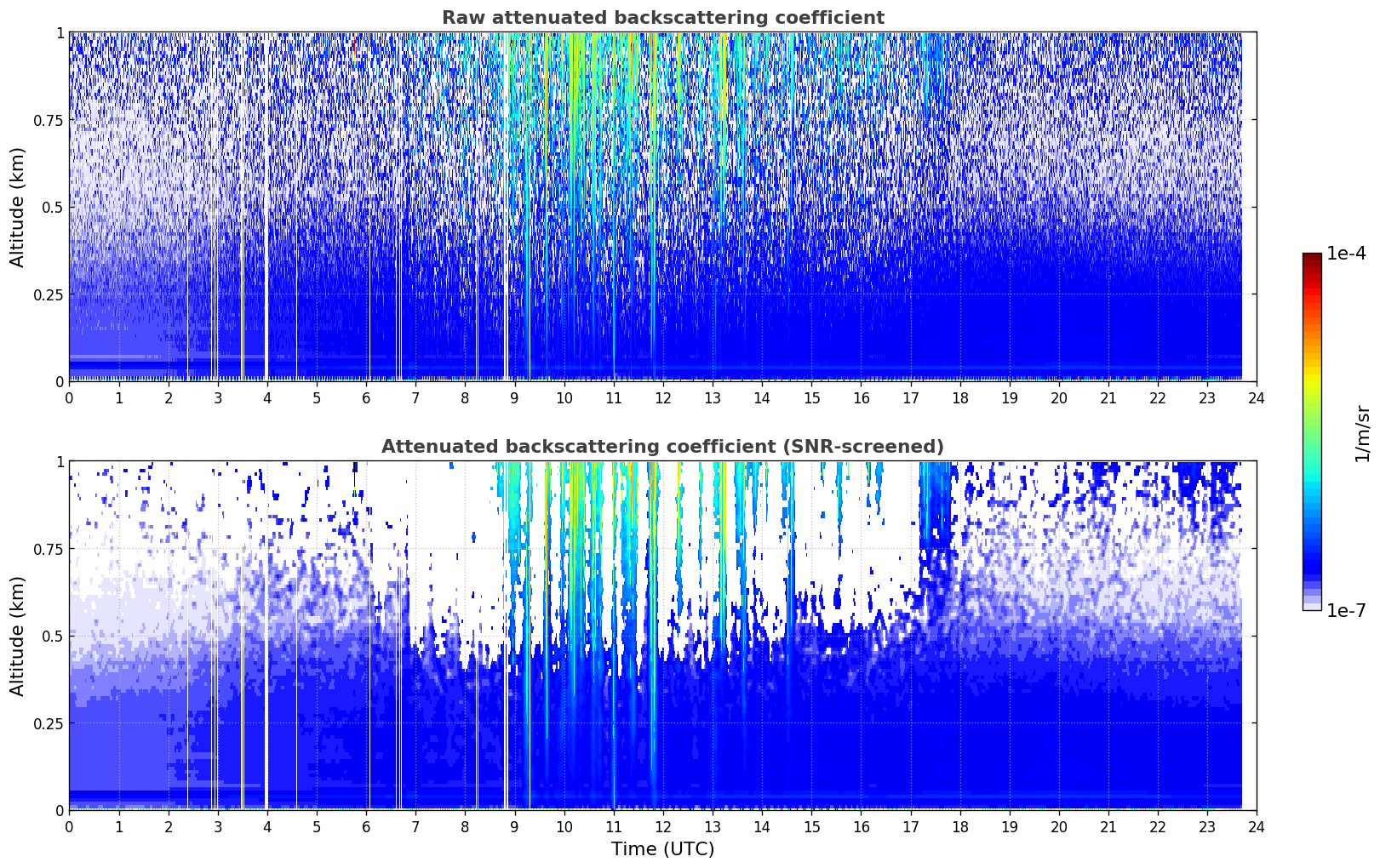The image size is (1380, 868).
Task: Select the "1e-4" colorbar maximum label
Action: click(1347, 254)
